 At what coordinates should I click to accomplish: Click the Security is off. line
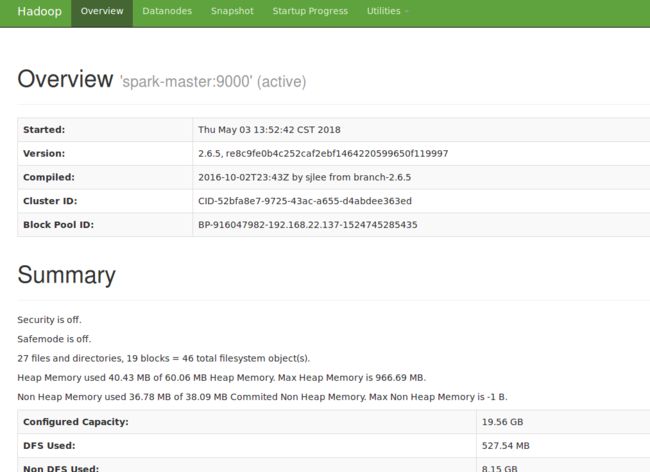point(49,320)
